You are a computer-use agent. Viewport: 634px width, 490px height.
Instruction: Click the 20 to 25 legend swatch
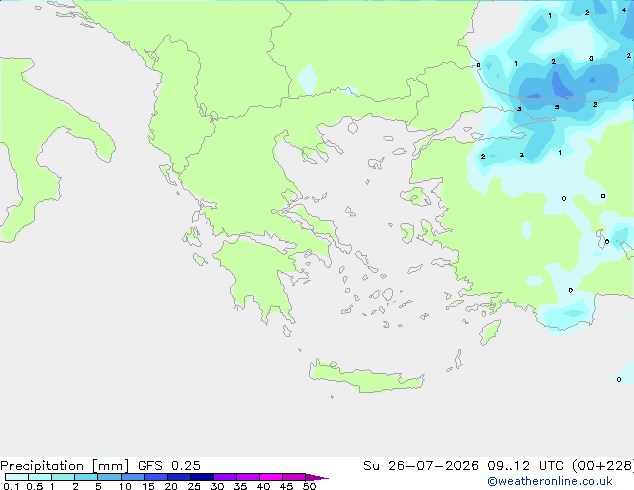coord(179,477)
